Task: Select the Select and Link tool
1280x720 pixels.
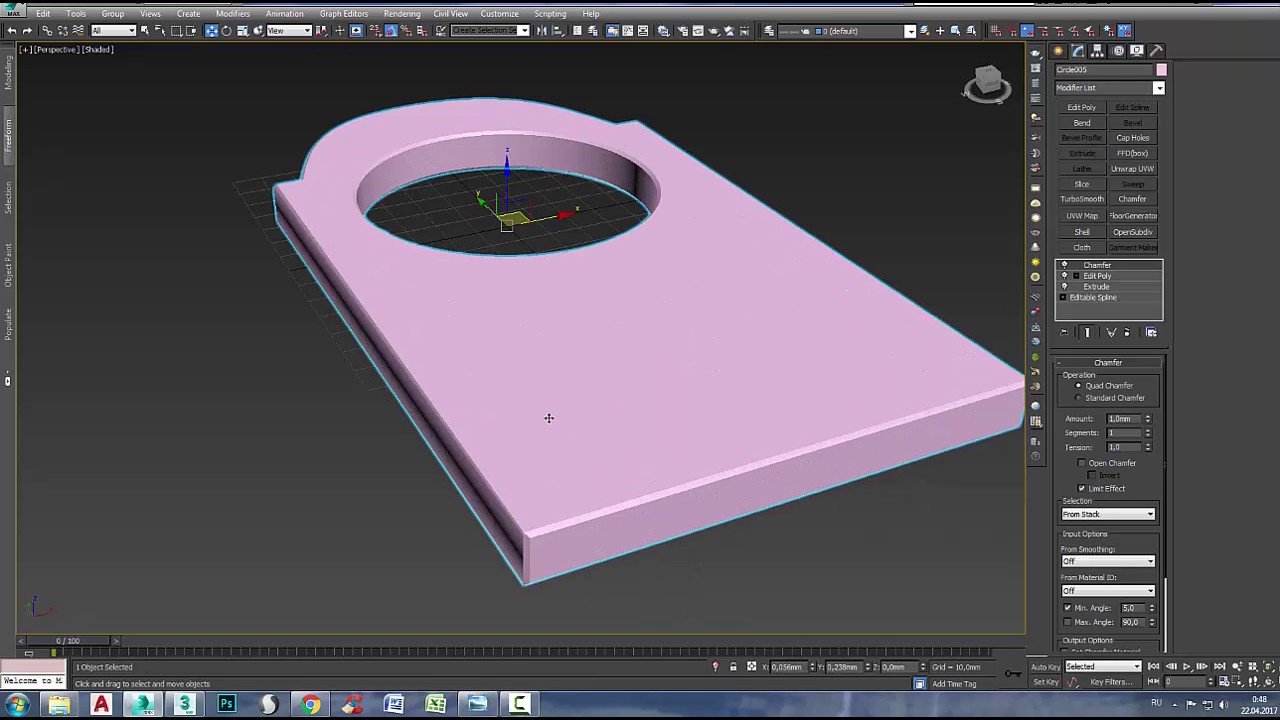Action: pyautogui.click(x=47, y=31)
